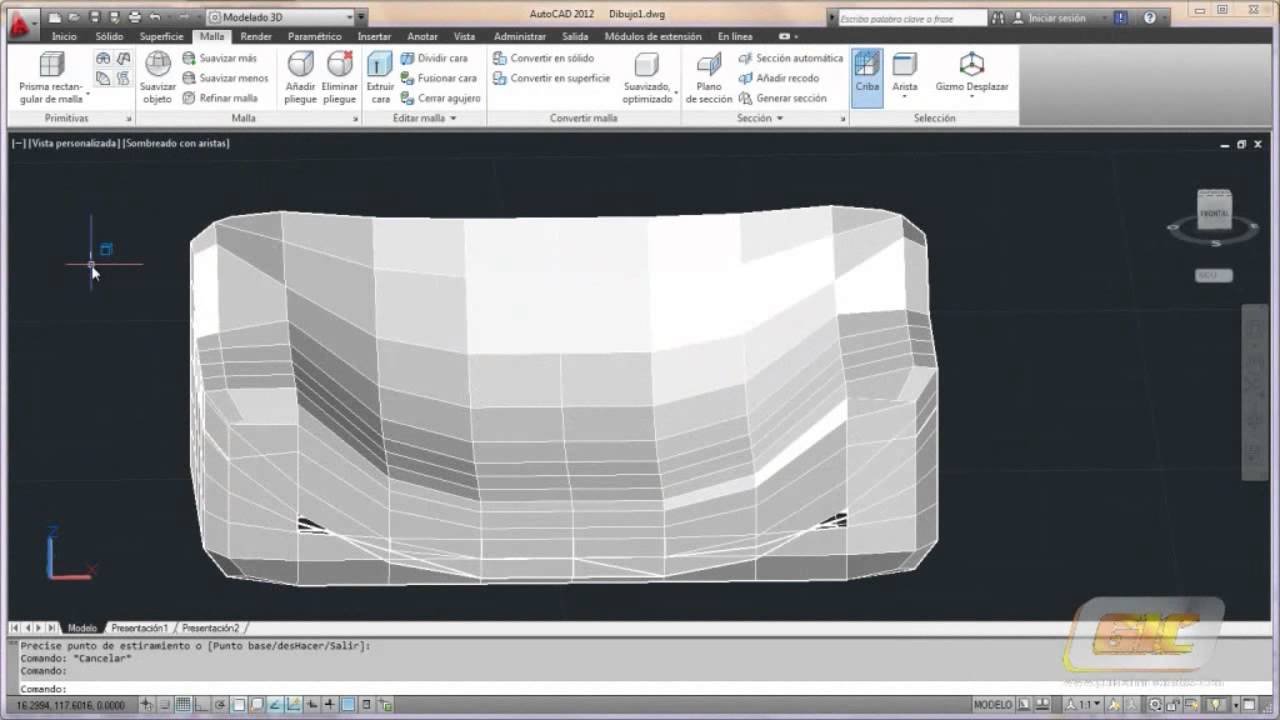This screenshot has height=720, width=1280.
Task: Toggle Snap mode in status bar
Action: (165, 705)
